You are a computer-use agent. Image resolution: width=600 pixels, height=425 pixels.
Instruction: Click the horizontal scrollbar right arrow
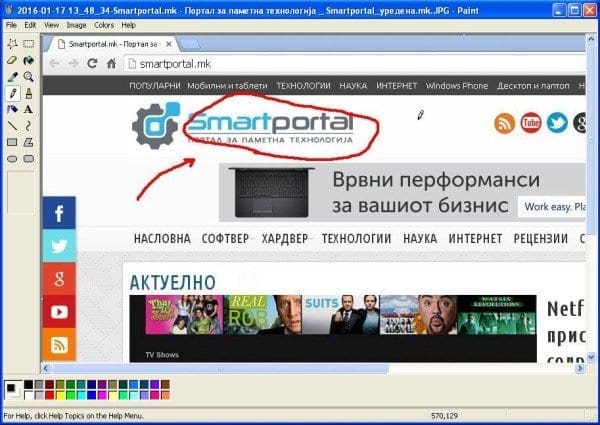click(580, 368)
